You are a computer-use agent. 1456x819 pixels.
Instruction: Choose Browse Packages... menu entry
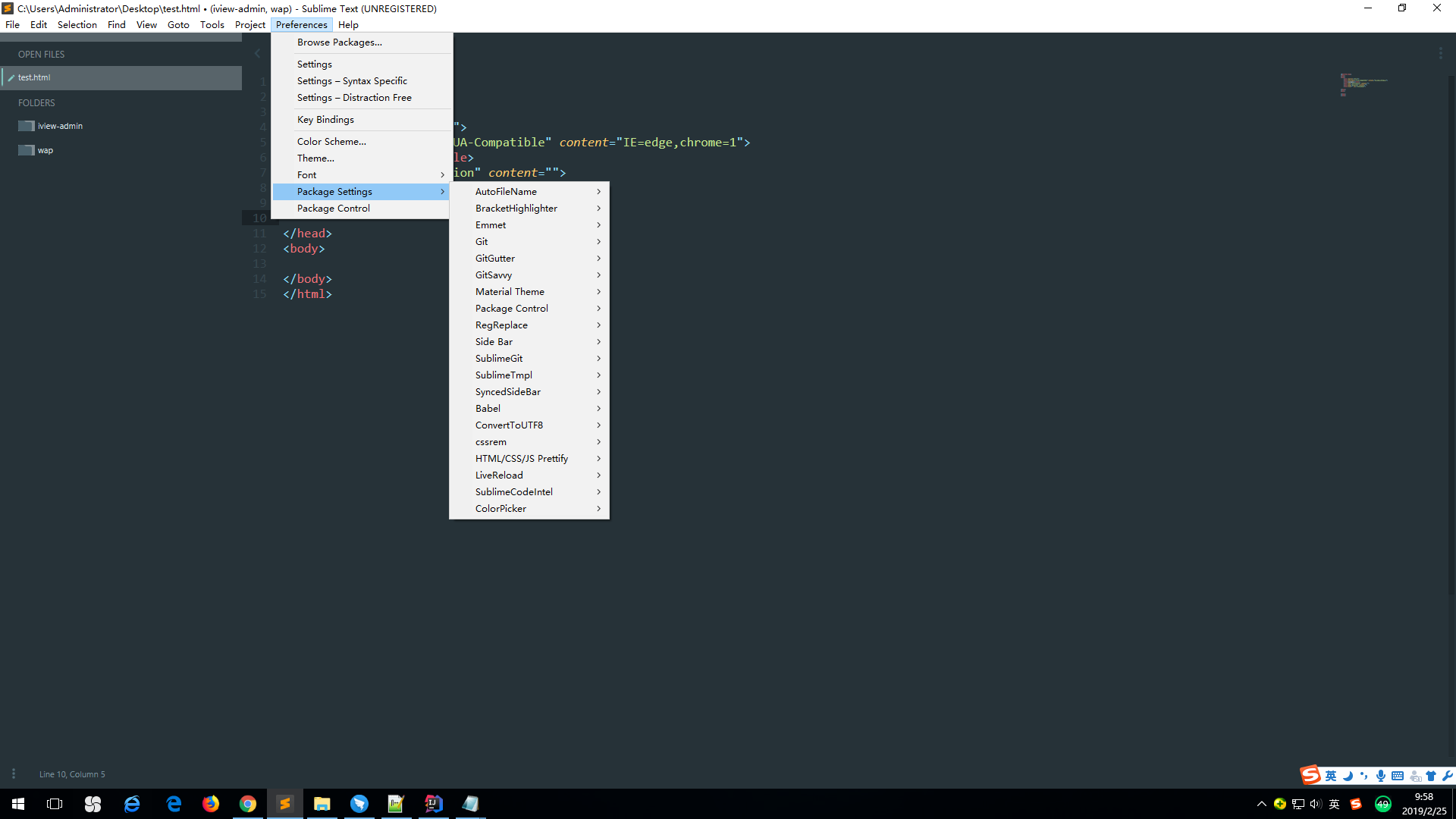[361, 42]
